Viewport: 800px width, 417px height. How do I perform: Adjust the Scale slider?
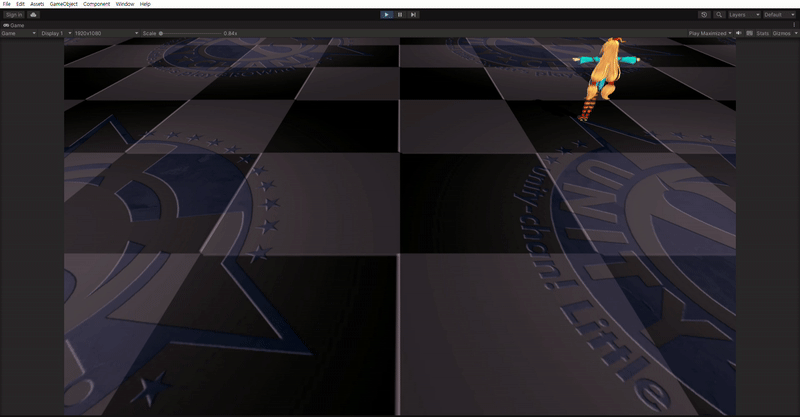[191, 33]
